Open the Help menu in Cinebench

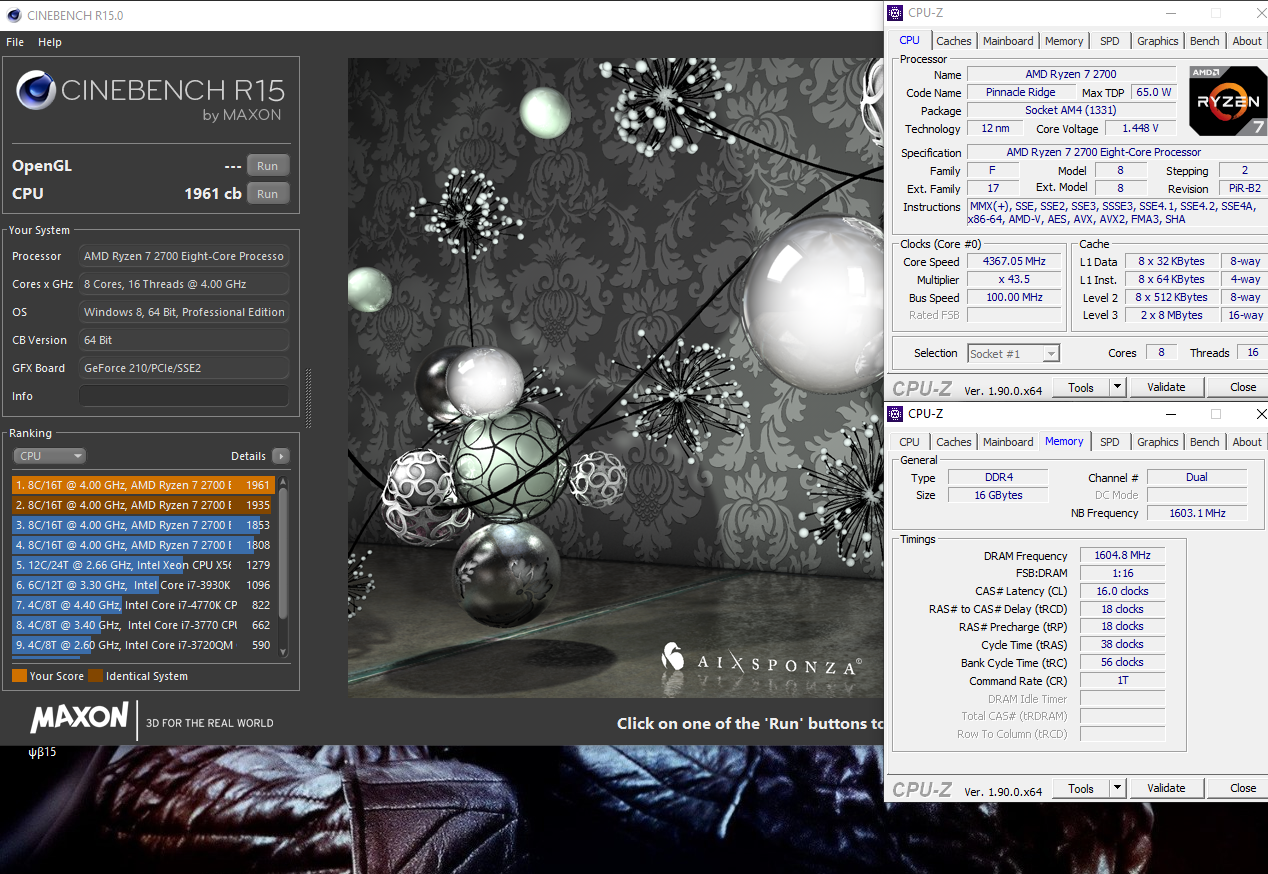(x=50, y=42)
